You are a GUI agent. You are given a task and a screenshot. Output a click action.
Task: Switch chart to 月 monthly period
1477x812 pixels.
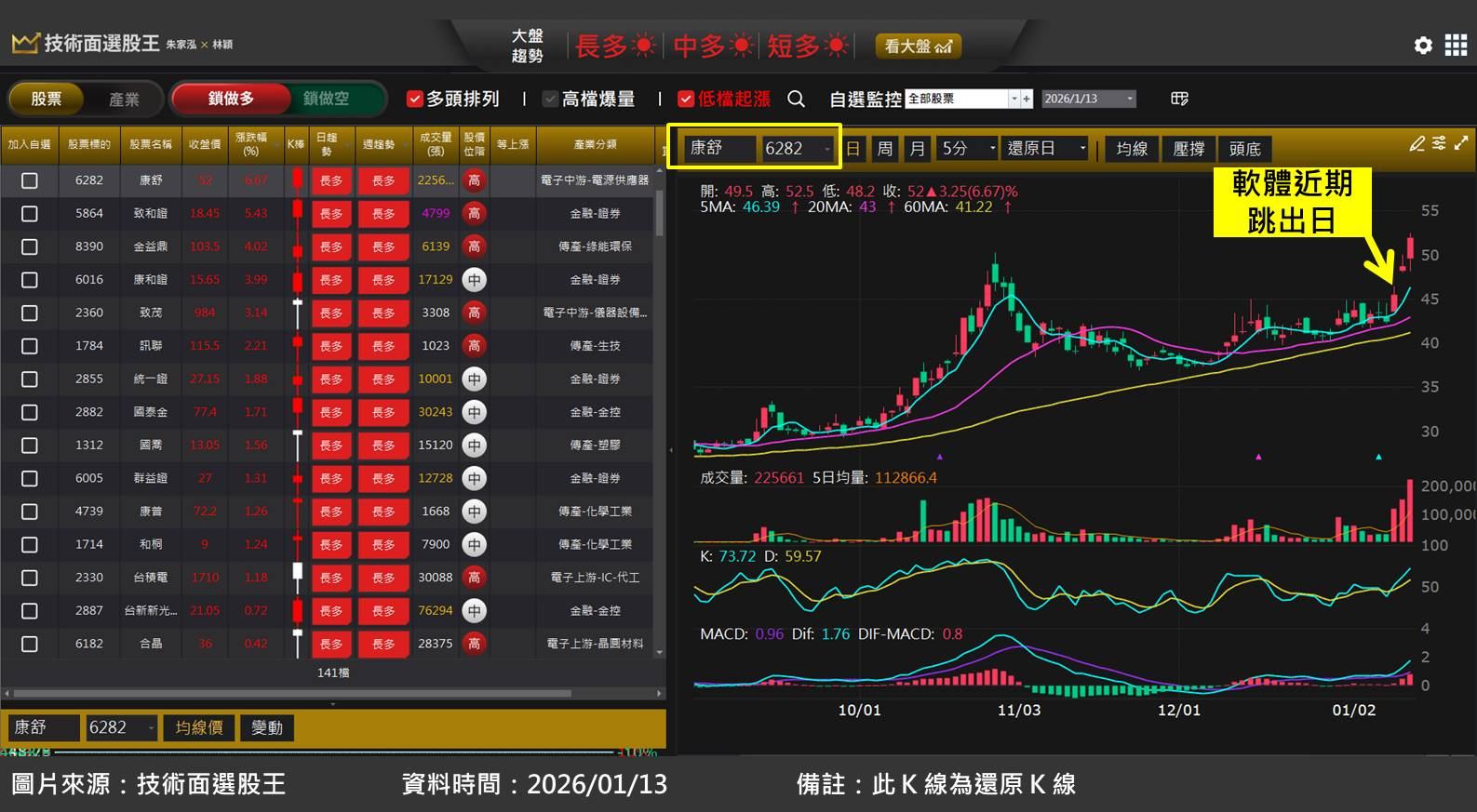coord(917,148)
